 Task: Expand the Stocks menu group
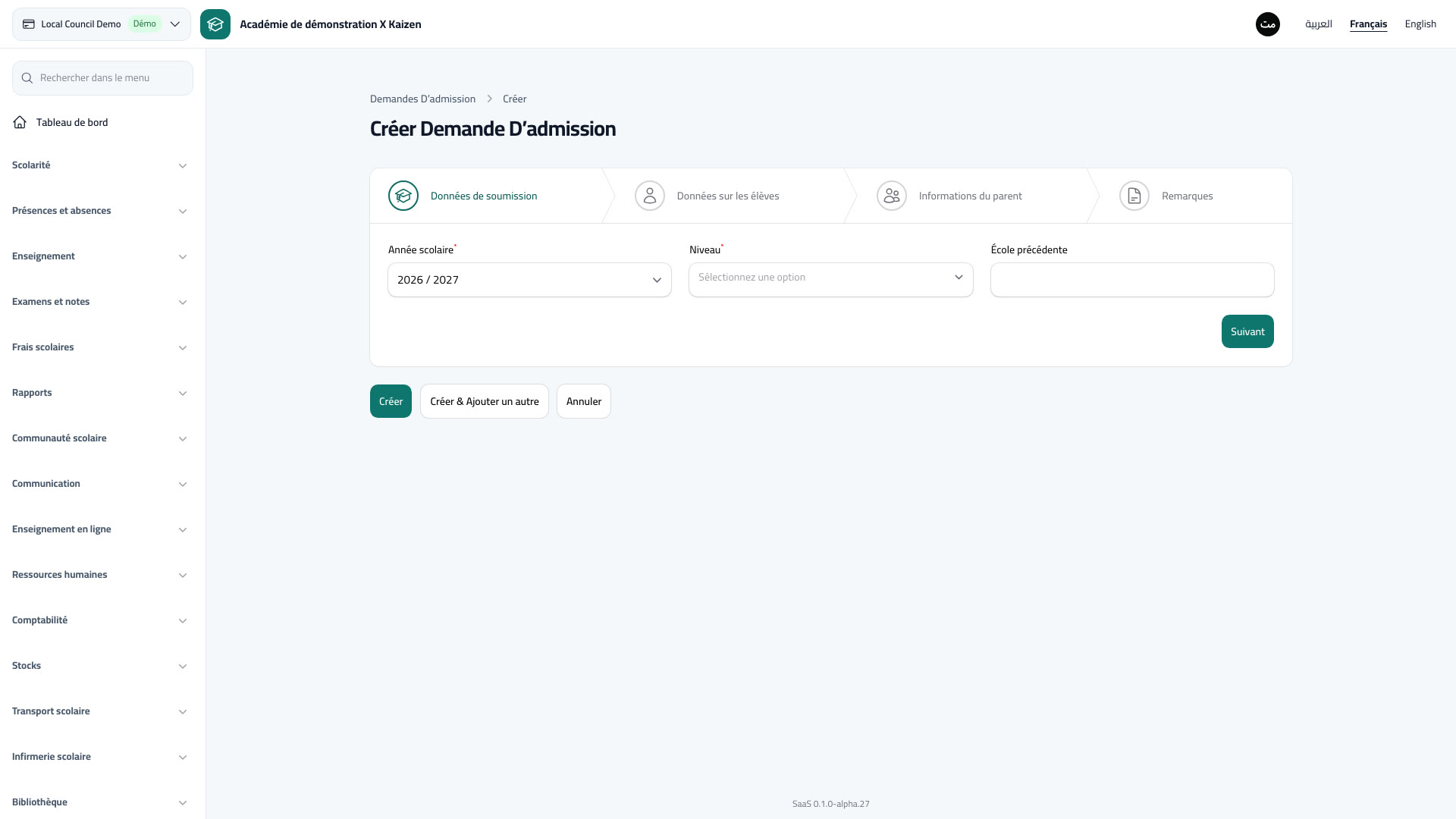(99, 666)
